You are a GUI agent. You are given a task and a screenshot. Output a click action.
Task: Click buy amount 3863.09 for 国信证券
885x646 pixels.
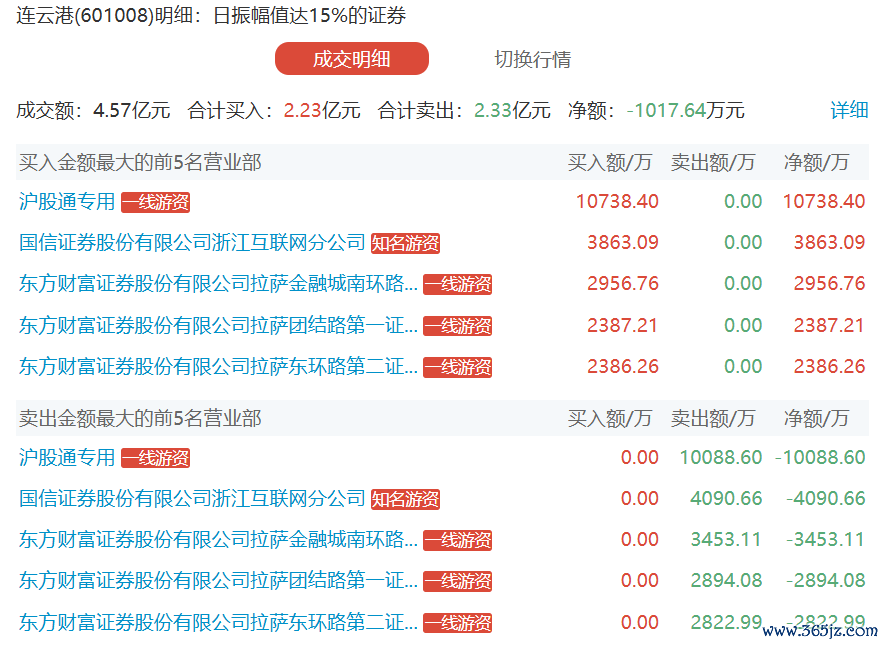click(x=623, y=243)
